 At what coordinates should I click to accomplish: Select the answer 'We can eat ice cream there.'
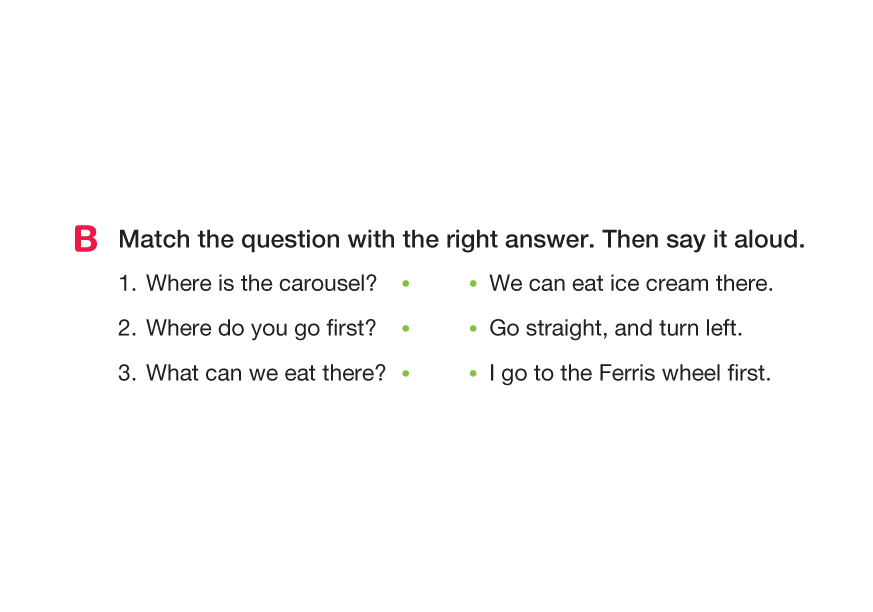631,284
